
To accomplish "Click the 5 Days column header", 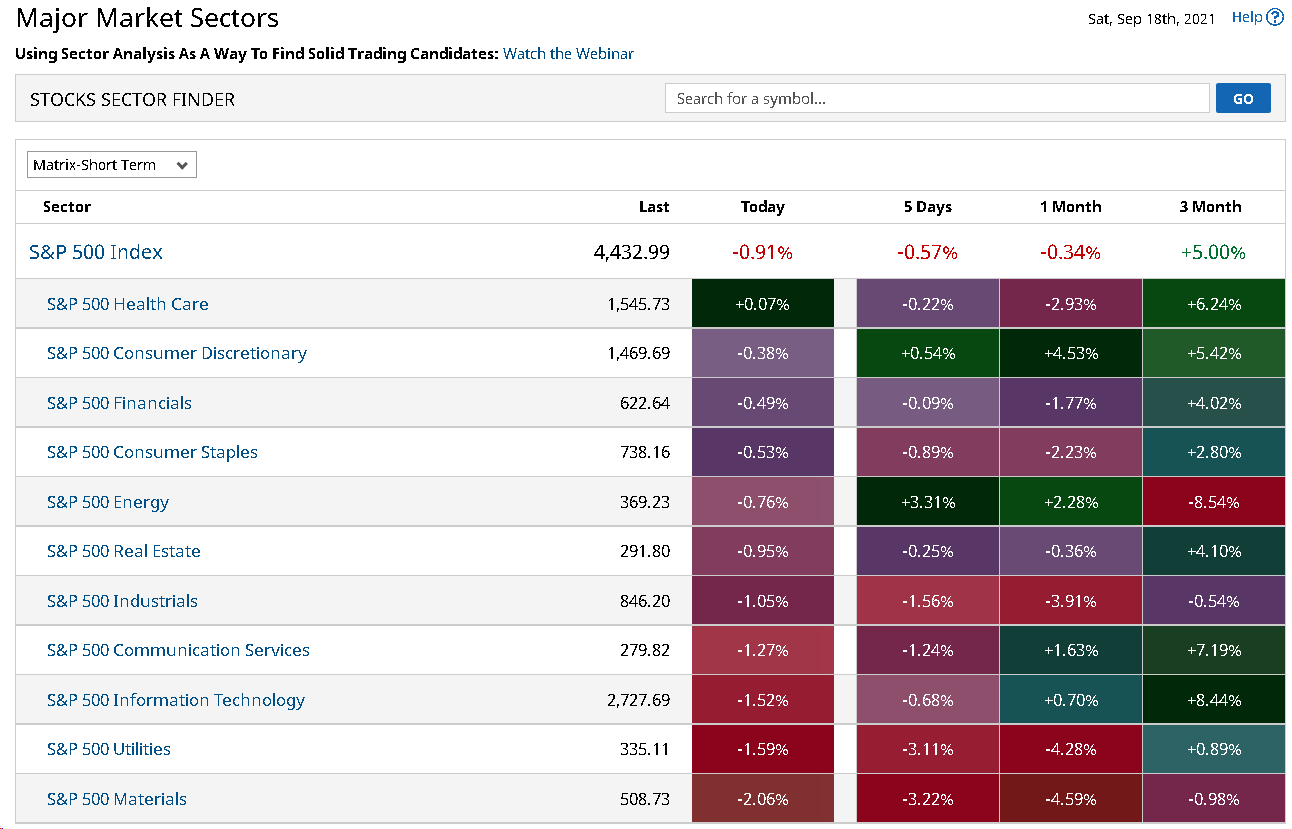I will coord(927,207).
